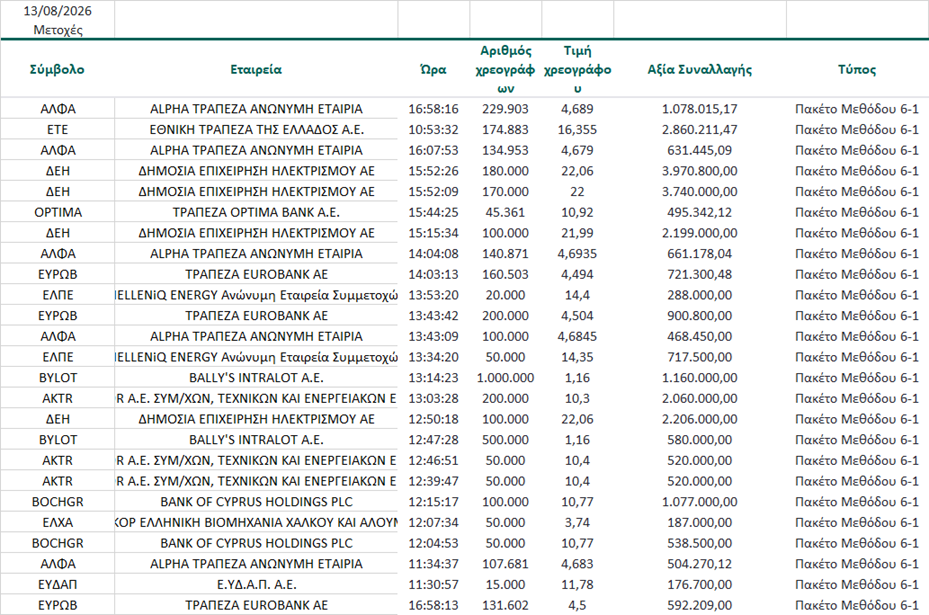The height and width of the screenshot is (615, 929).
Task: Click quantity 160.503
Action: point(505,274)
